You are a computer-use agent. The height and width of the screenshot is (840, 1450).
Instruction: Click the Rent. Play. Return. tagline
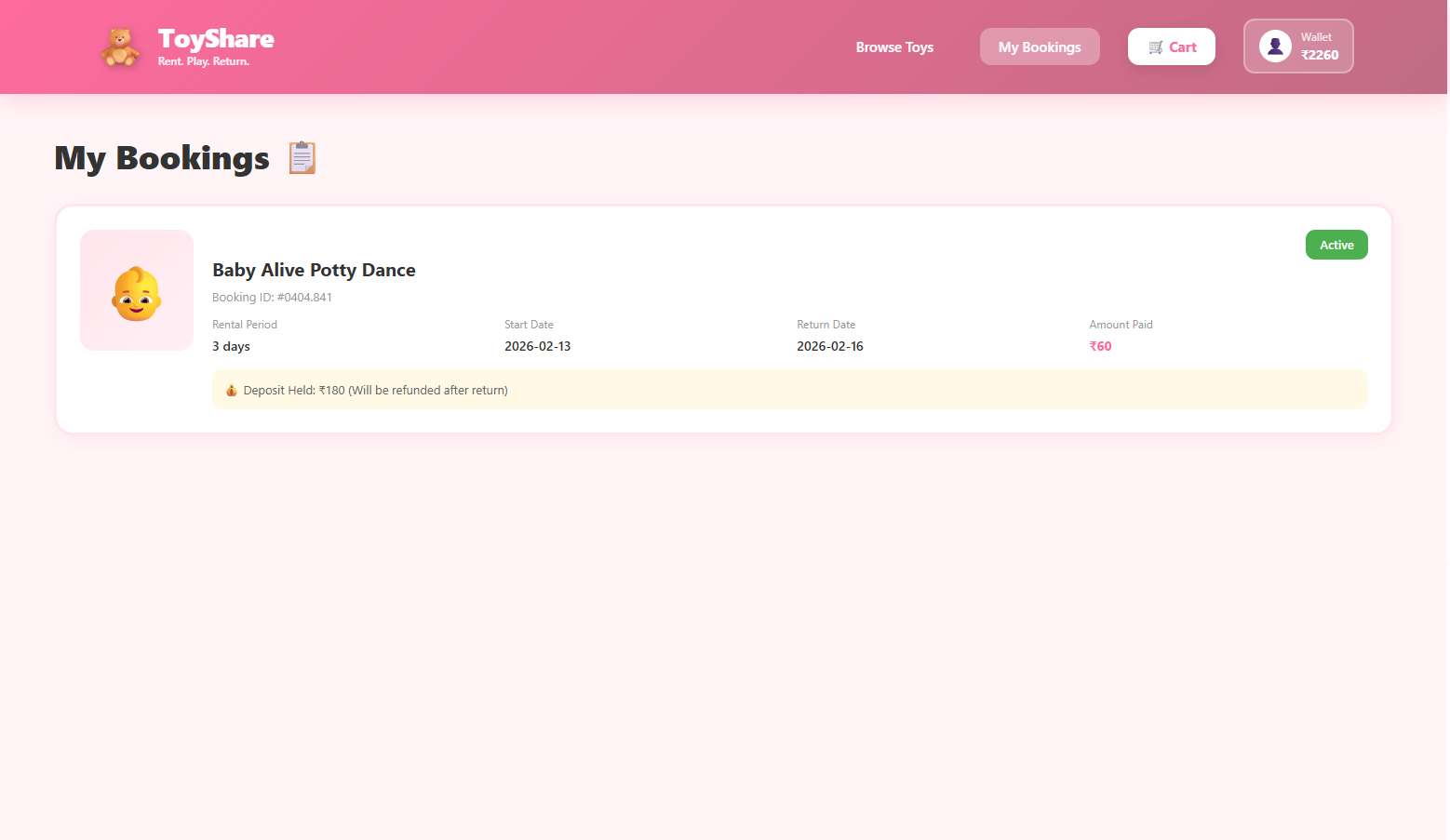(203, 62)
